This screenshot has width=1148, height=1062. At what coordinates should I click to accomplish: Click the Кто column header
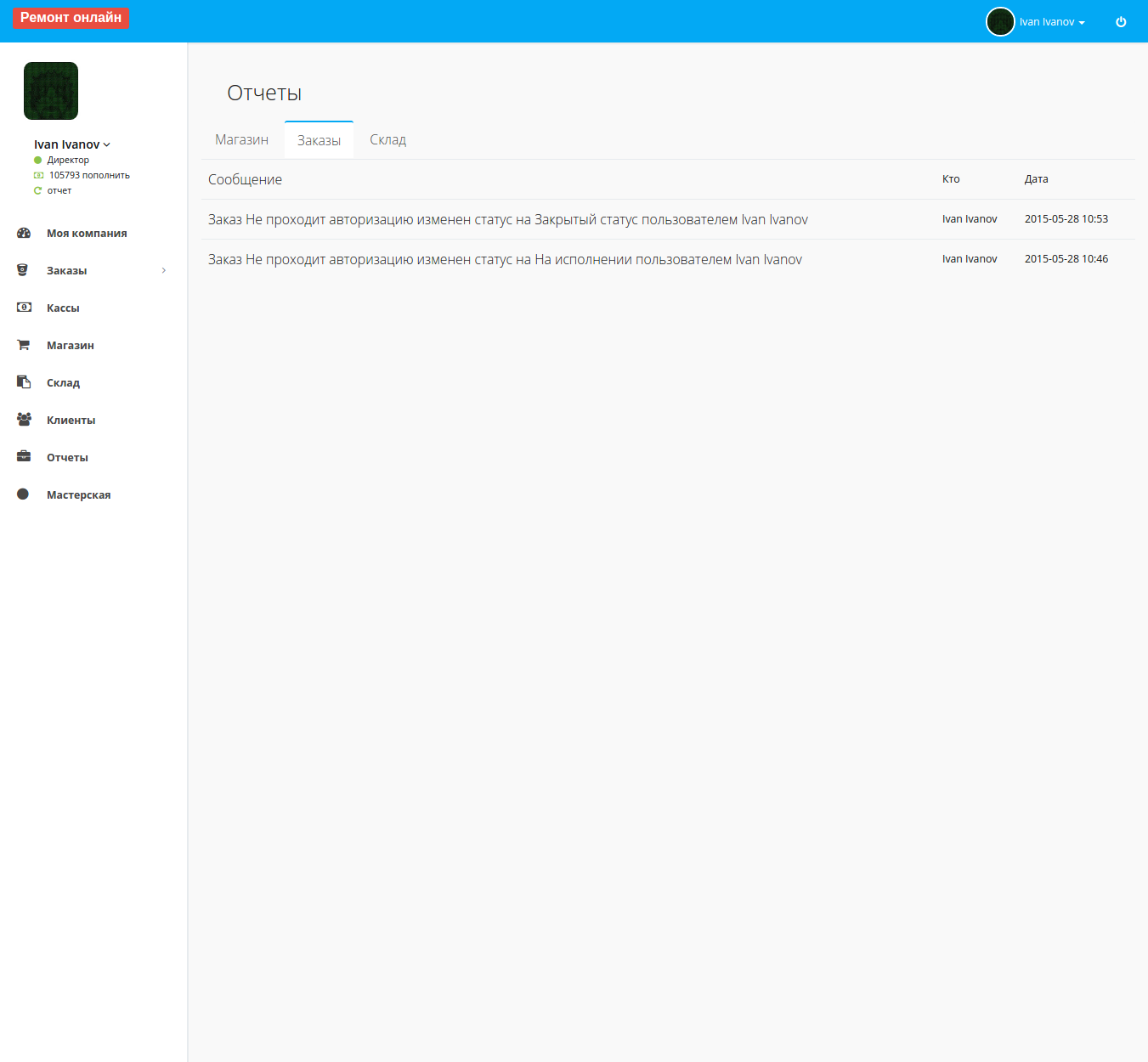(951, 179)
